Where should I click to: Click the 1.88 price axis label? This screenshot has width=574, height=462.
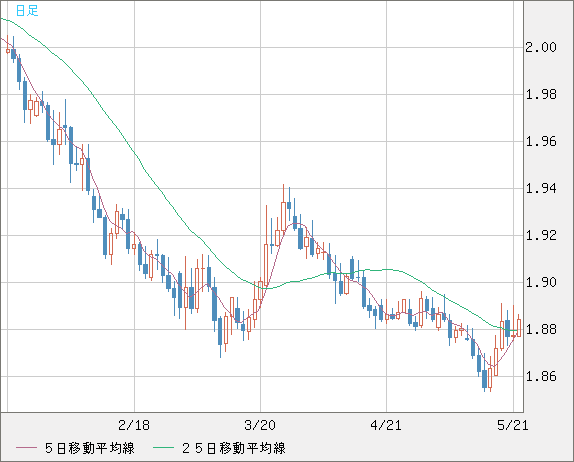tap(541, 329)
